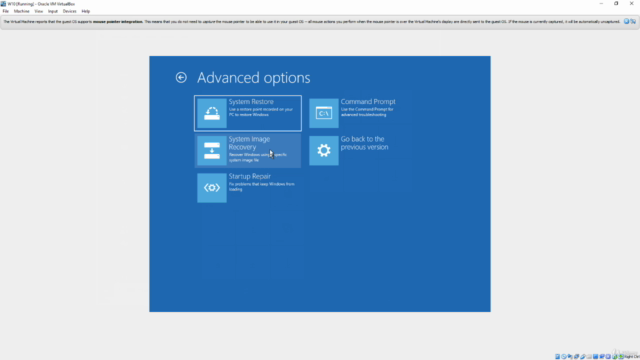Click the audio status bar icon
640x360 pixels.
[x=570, y=356]
